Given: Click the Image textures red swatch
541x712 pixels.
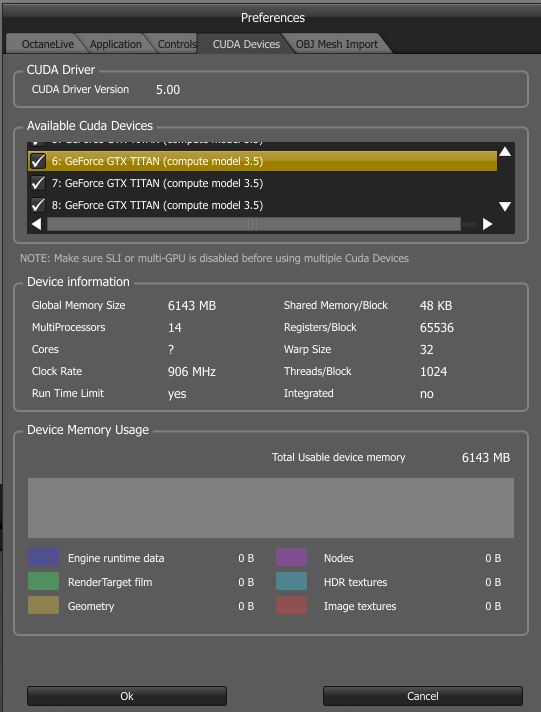Looking at the screenshot, I should (x=292, y=605).
